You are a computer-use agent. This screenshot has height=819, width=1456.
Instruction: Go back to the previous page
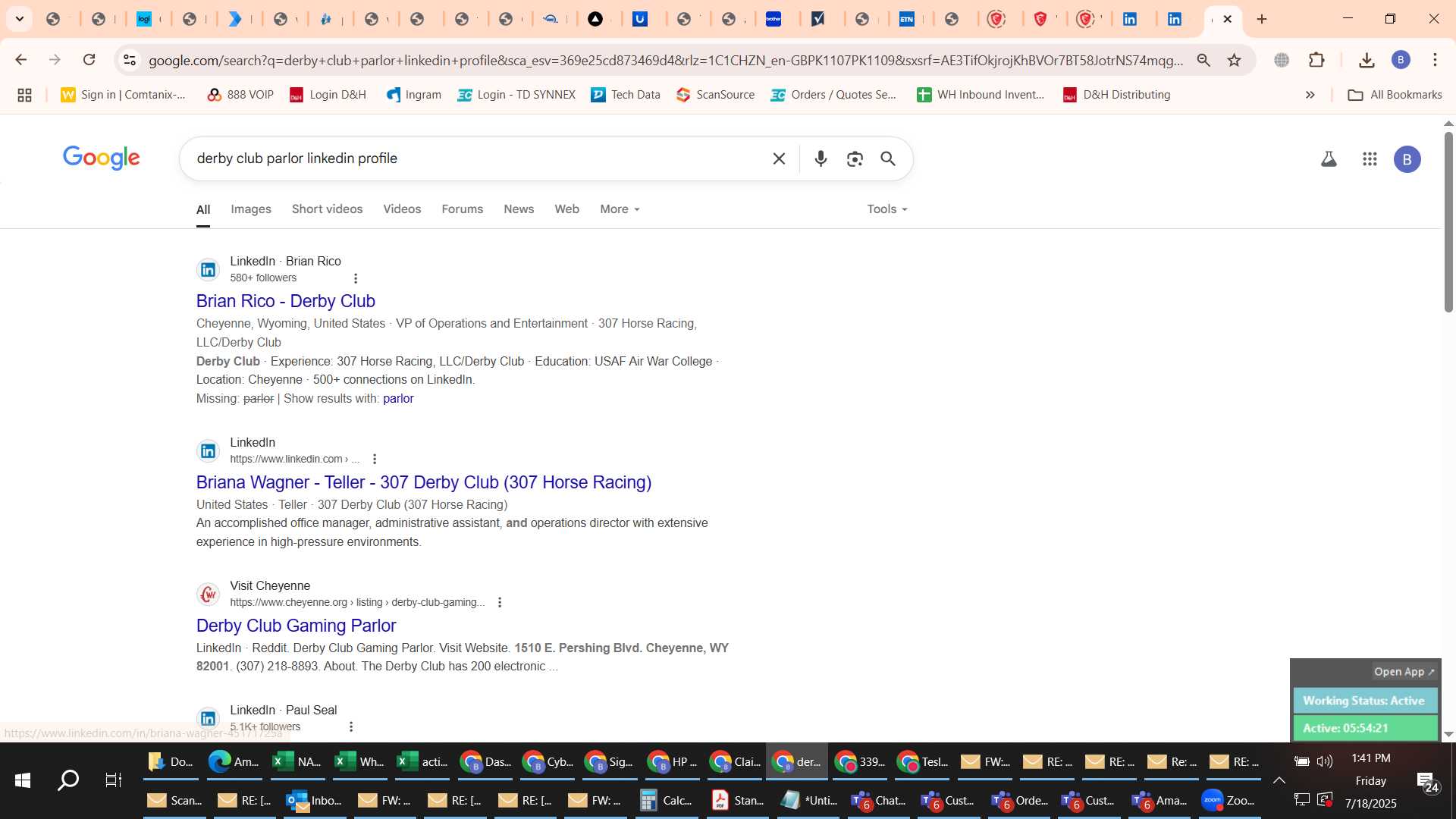pos(20,60)
